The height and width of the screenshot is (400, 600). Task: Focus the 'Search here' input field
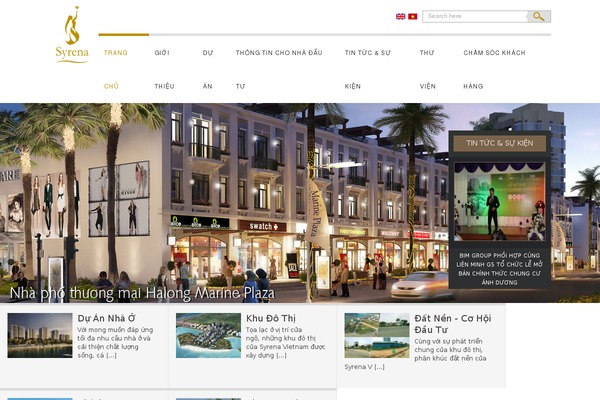[x=475, y=16]
